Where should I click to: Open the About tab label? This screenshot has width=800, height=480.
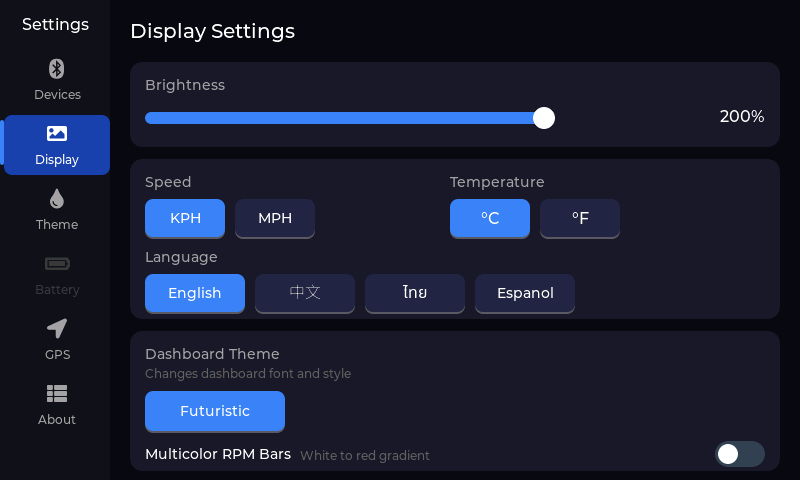pyautogui.click(x=57, y=420)
